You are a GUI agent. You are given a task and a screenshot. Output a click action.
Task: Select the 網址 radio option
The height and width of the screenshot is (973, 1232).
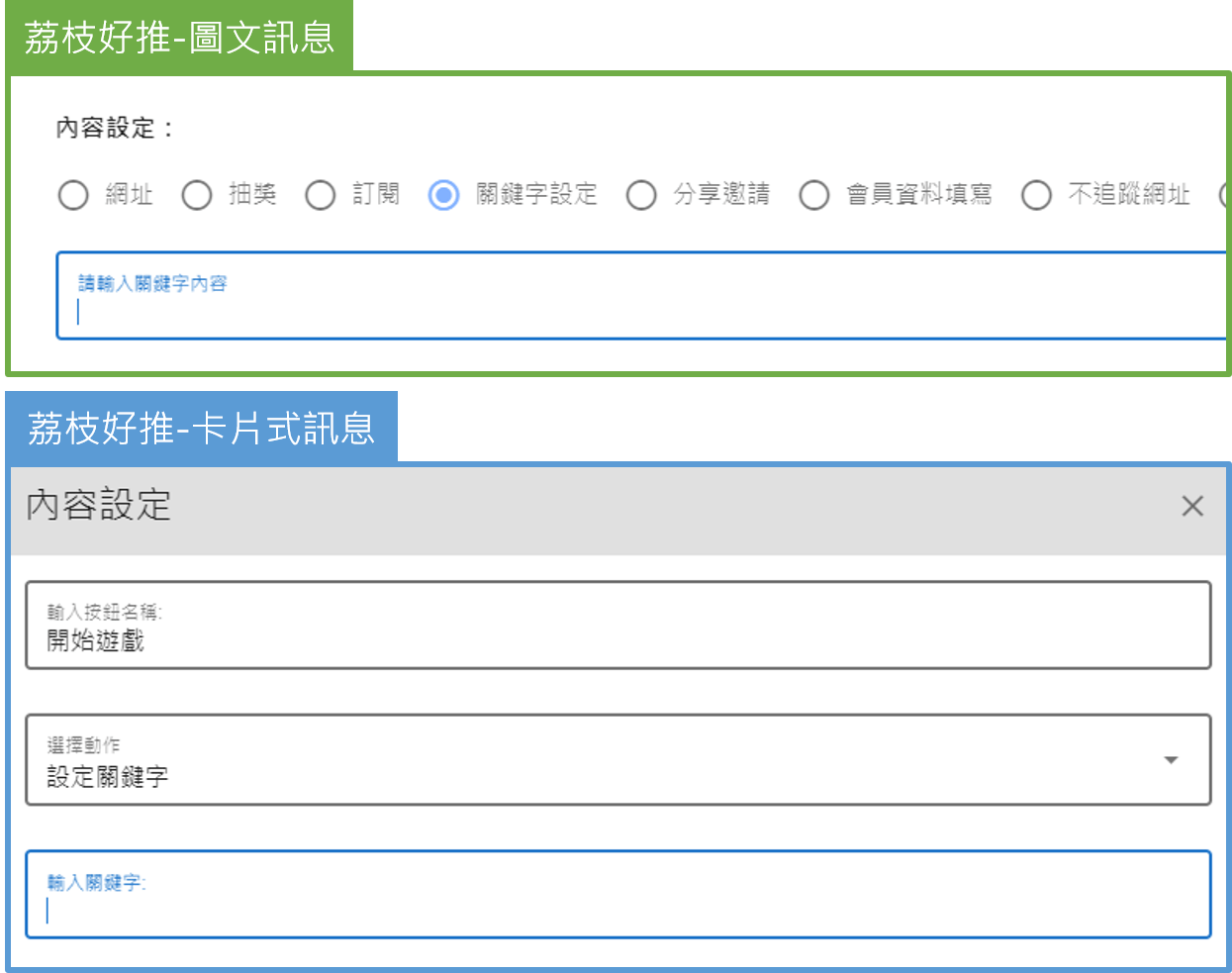point(73,195)
